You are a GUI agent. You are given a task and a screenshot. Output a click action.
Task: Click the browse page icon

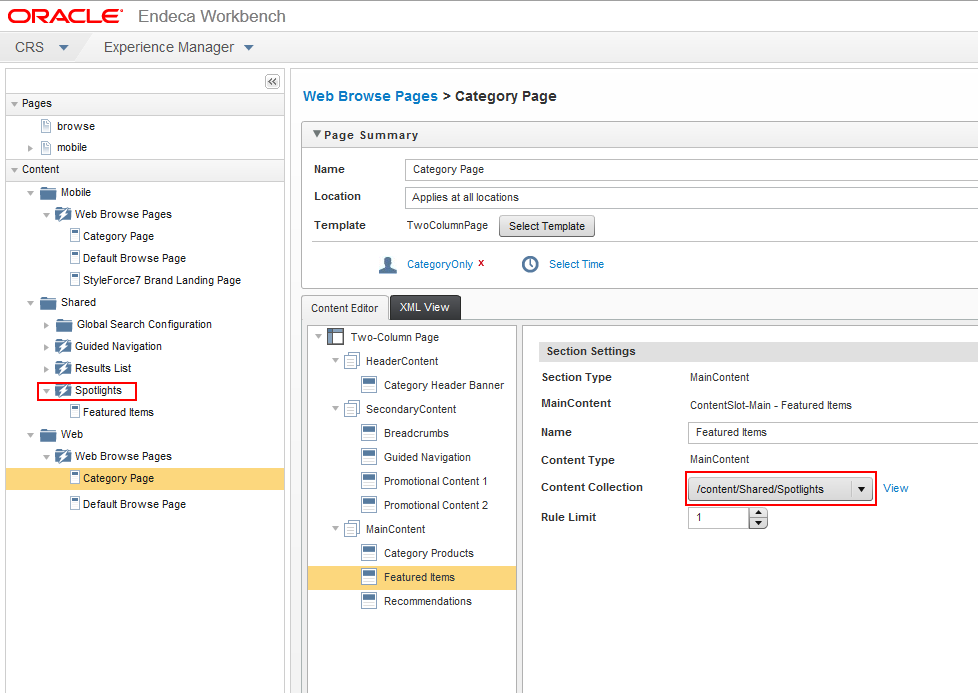(46, 126)
